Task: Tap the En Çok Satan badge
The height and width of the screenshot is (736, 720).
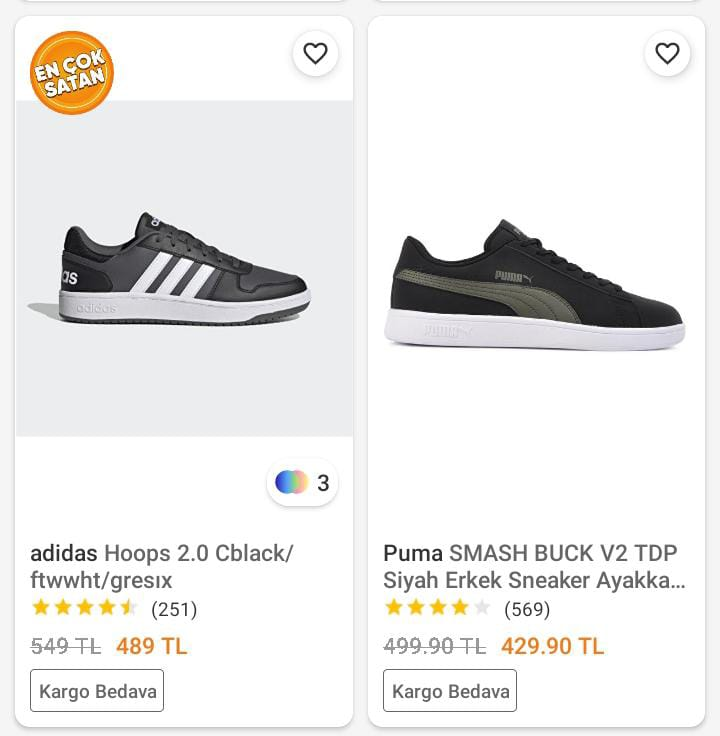Action: 72,73
